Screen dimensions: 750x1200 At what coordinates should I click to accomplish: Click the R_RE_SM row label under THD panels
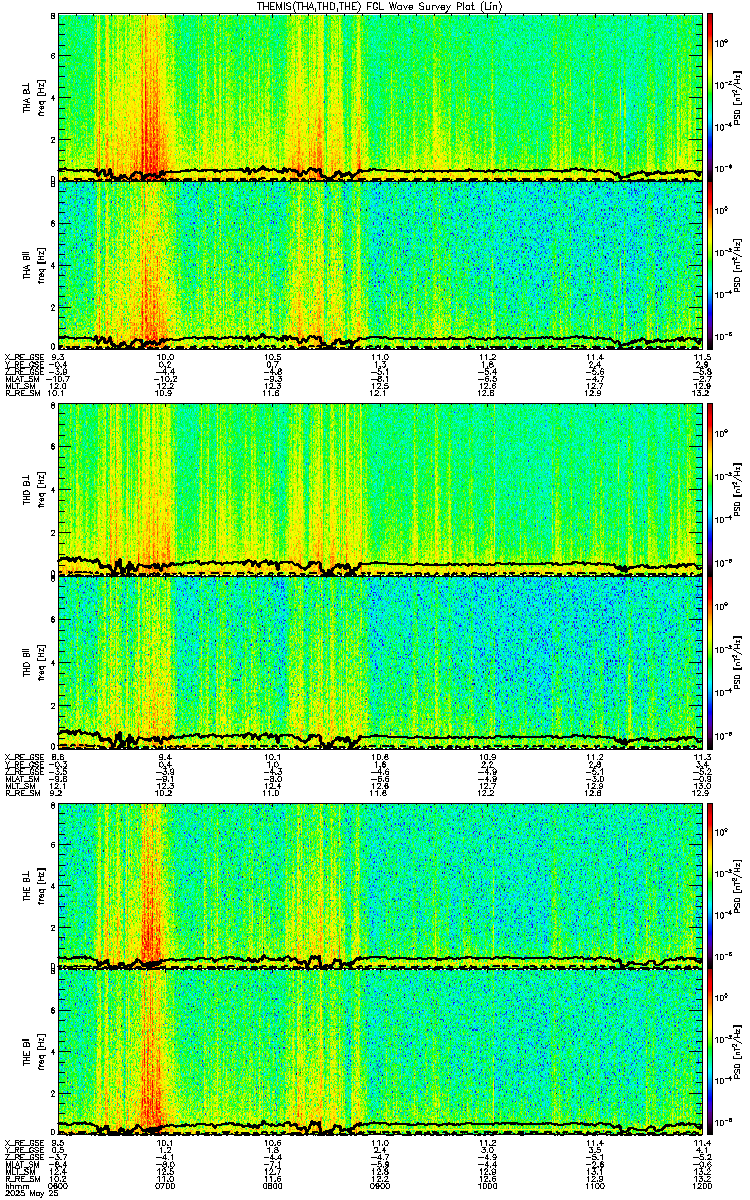click(x=21, y=791)
